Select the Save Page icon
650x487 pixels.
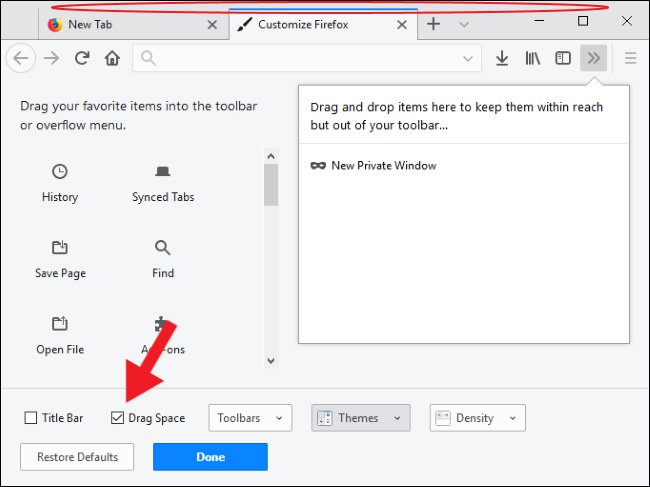pyautogui.click(x=60, y=247)
